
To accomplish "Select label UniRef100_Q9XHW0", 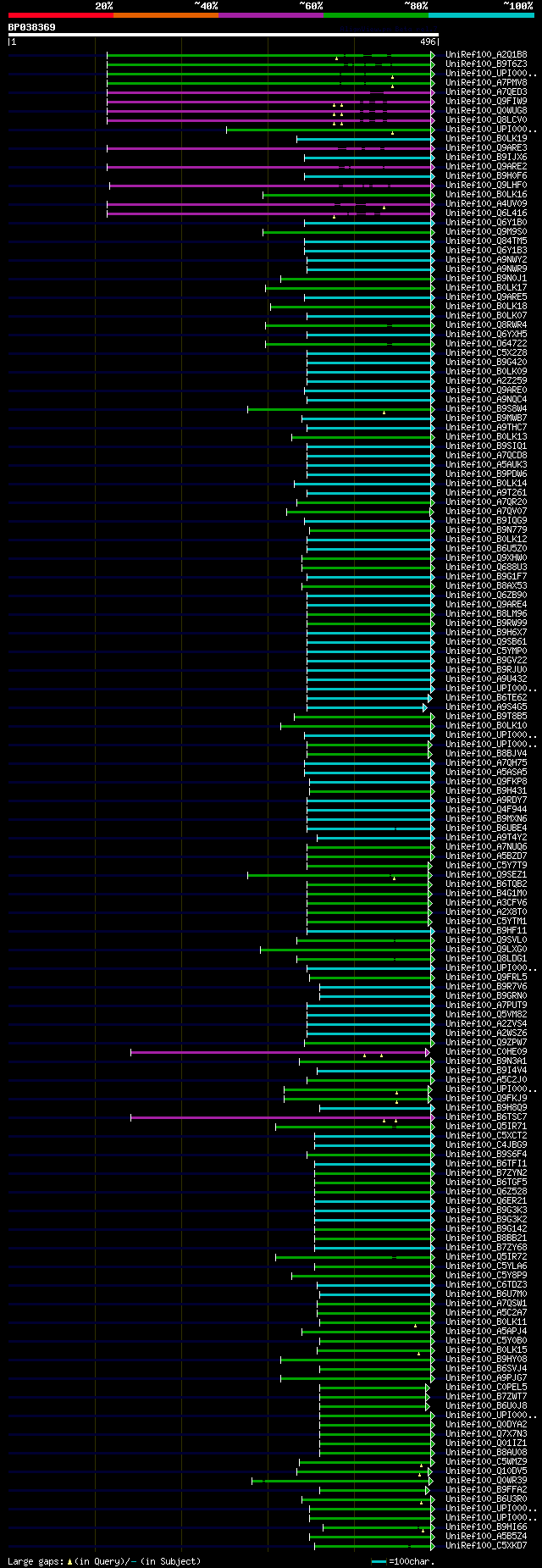I will point(486,558).
